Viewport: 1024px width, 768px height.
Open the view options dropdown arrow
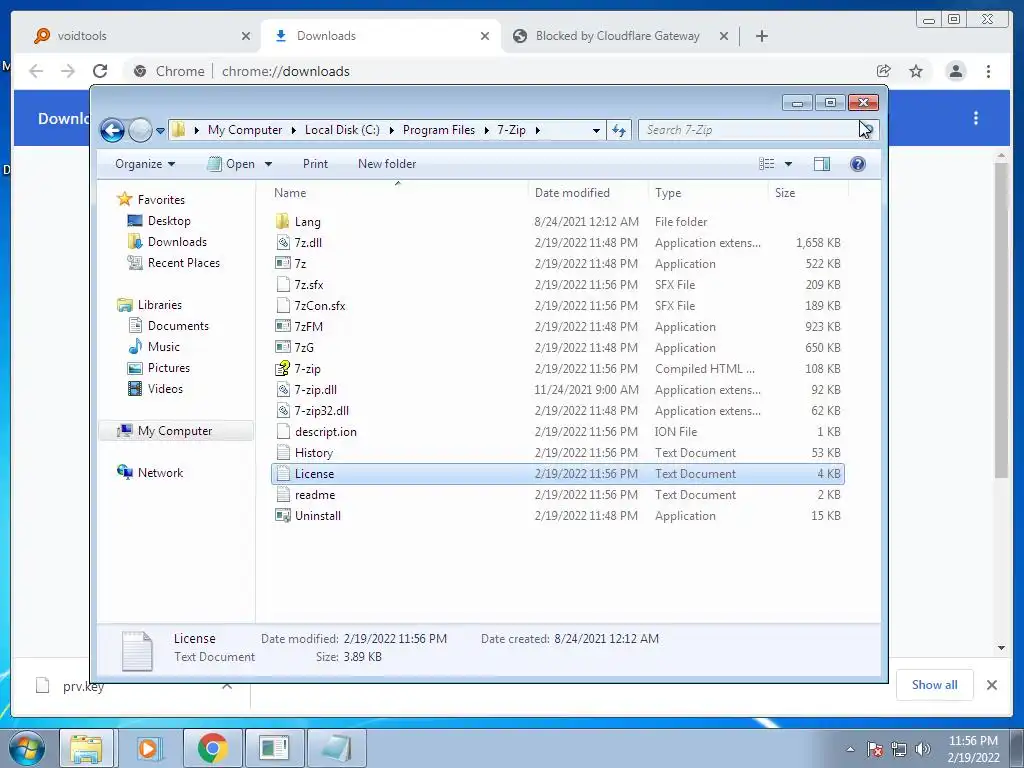tap(788, 164)
